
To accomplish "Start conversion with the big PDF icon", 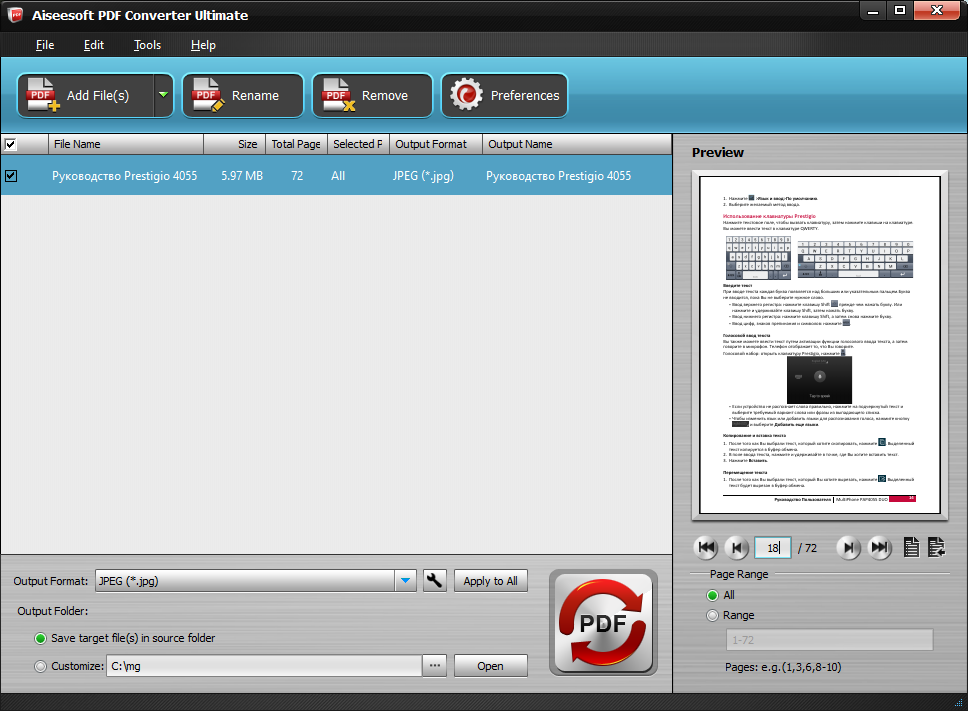I will 603,620.
